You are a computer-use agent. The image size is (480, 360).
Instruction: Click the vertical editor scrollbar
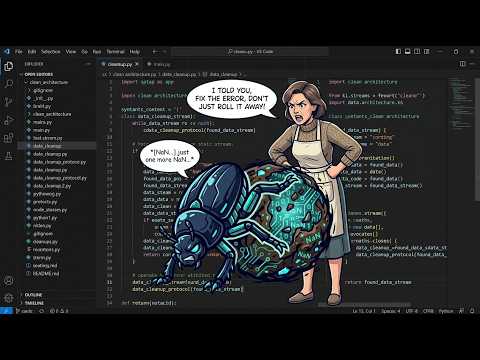(x=477, y=140)
